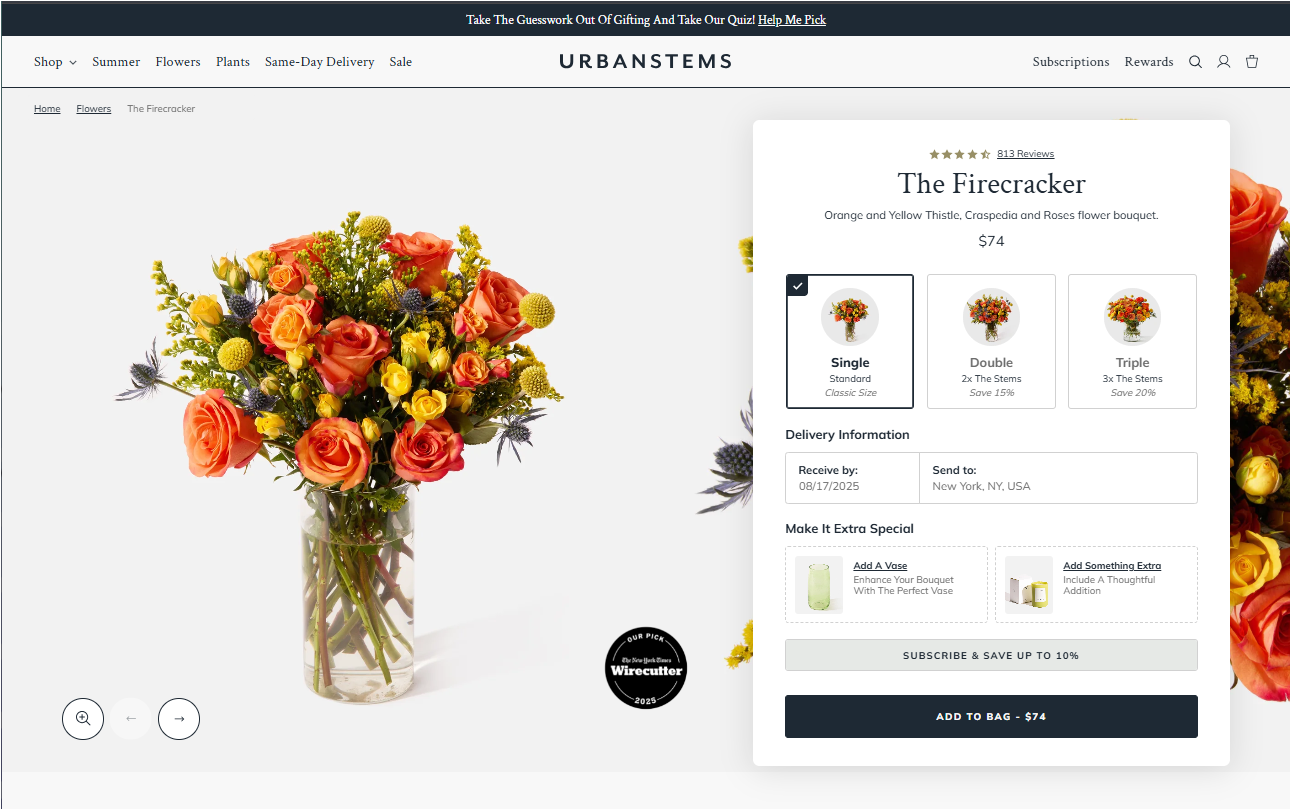Open the account profile icon
The width and height of the screenshot is (1291, 810).
[1223, 62]
